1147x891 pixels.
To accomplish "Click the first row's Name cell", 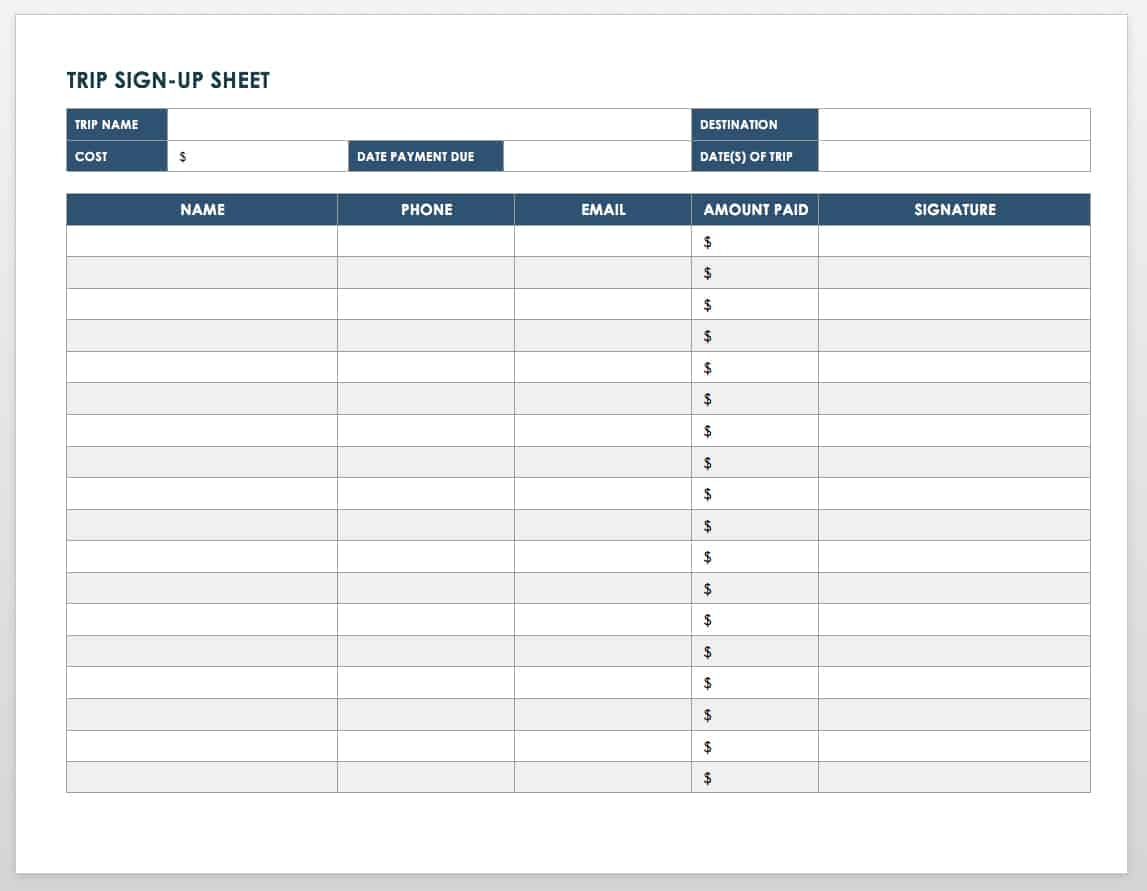I will pos(202,241).
